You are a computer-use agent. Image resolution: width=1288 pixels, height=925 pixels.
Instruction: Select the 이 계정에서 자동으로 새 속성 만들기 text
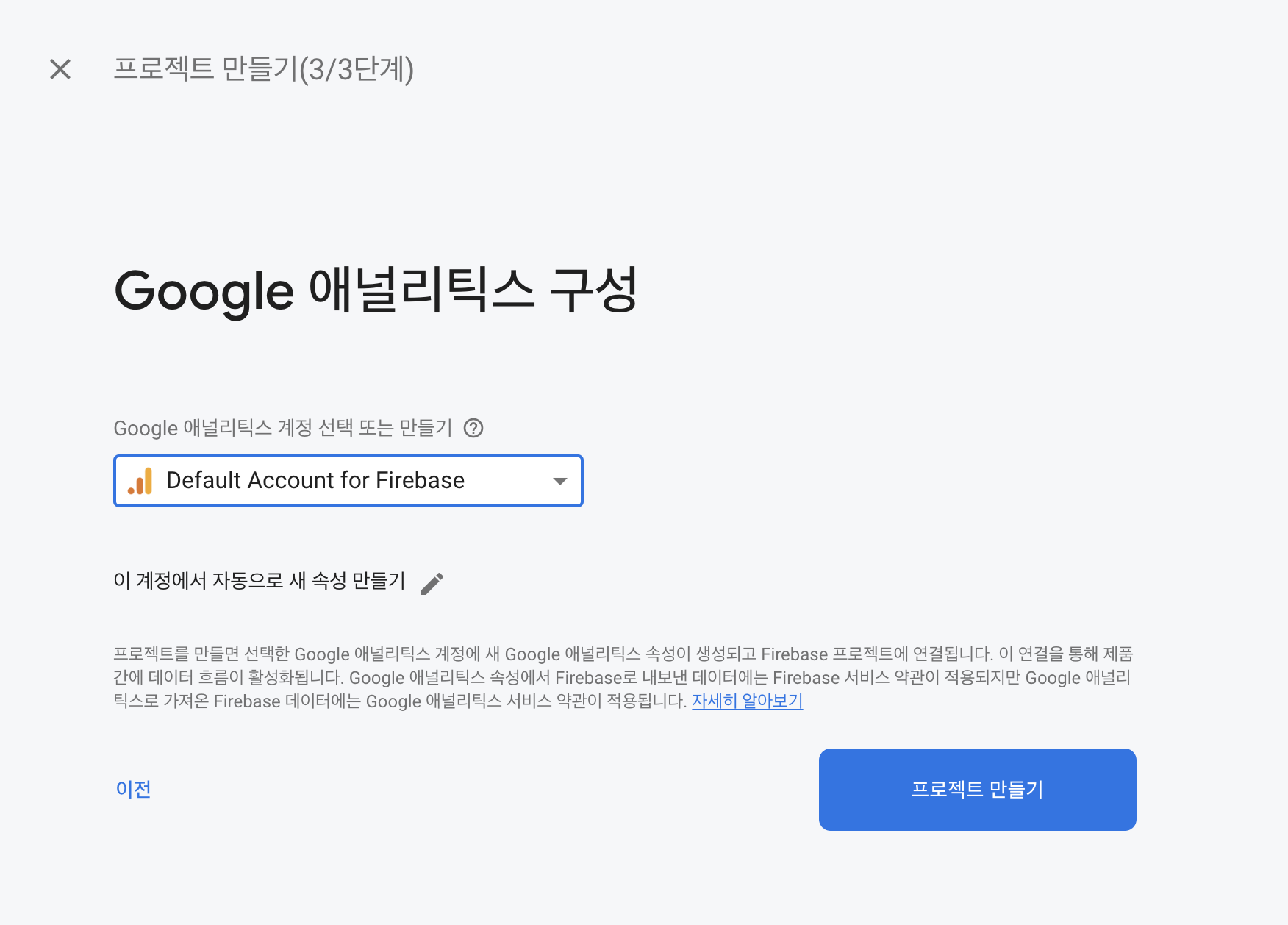pos(260,581)
